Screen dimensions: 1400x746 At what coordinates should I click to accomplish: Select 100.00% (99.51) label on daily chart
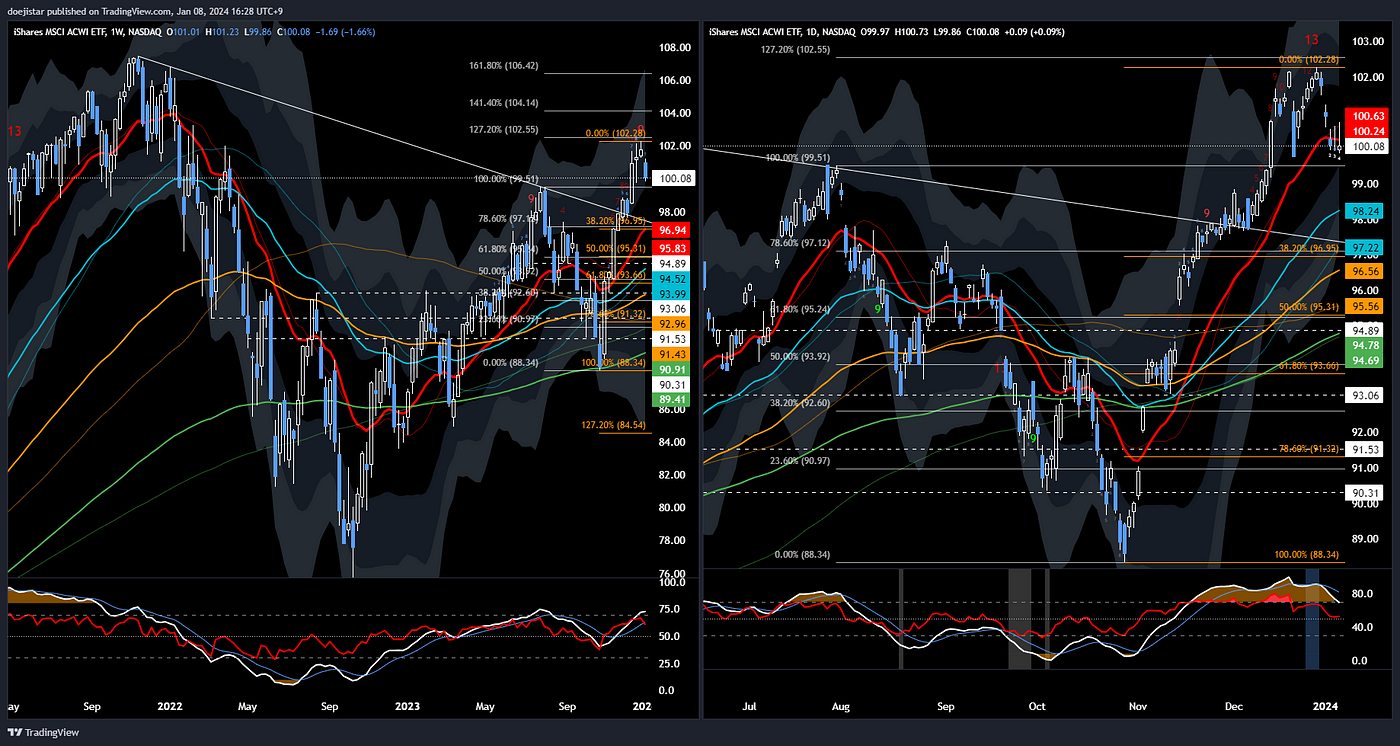799,158
